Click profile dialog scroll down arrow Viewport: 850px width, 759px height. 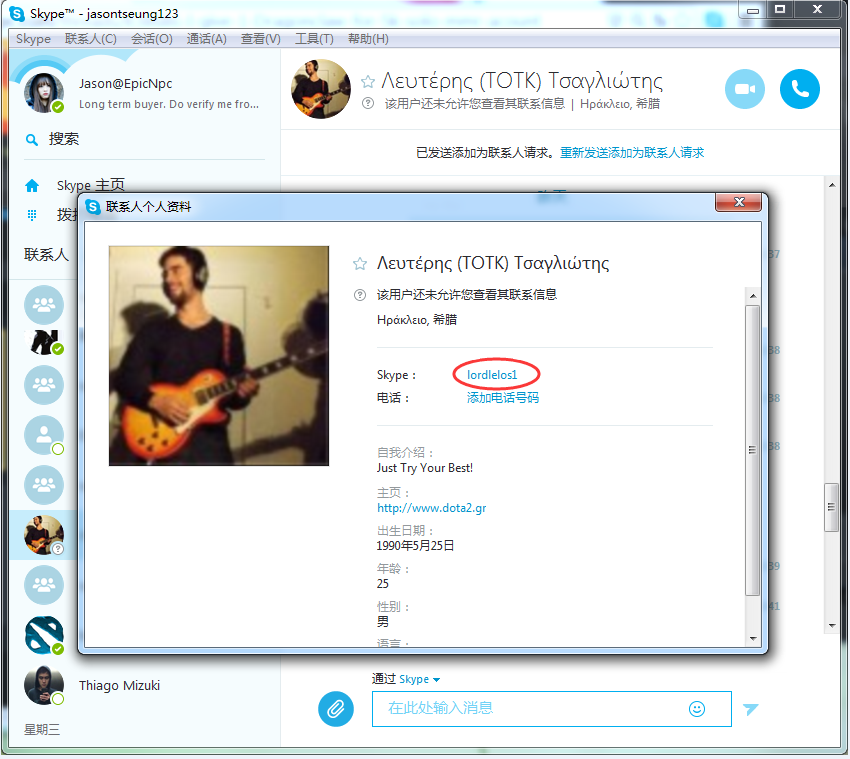pos(753,639)
